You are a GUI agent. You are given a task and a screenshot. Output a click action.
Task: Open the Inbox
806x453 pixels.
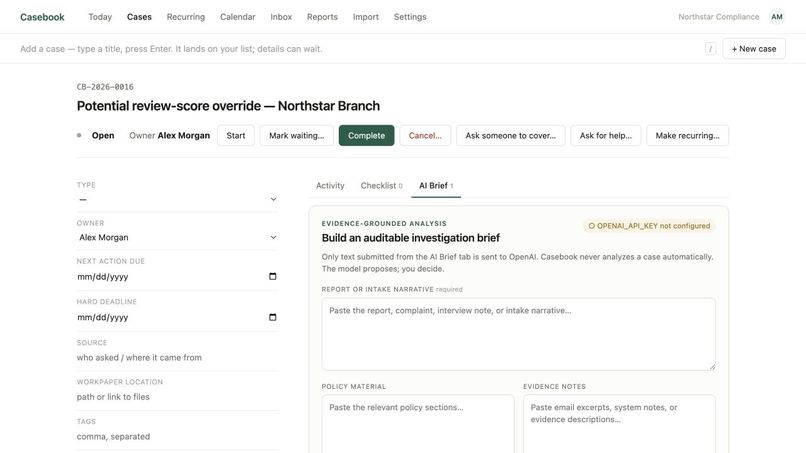click(x=281, y=17)
